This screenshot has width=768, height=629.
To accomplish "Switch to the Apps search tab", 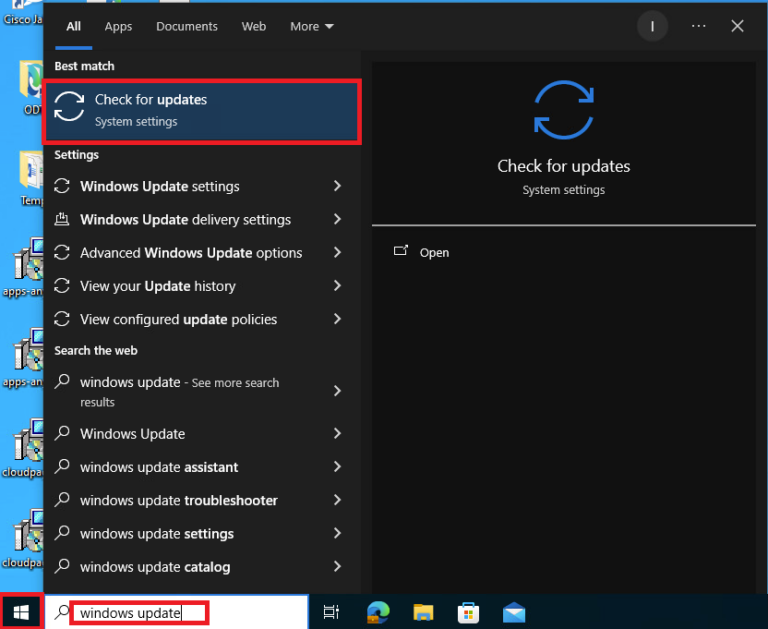I will tap(118, 26).
